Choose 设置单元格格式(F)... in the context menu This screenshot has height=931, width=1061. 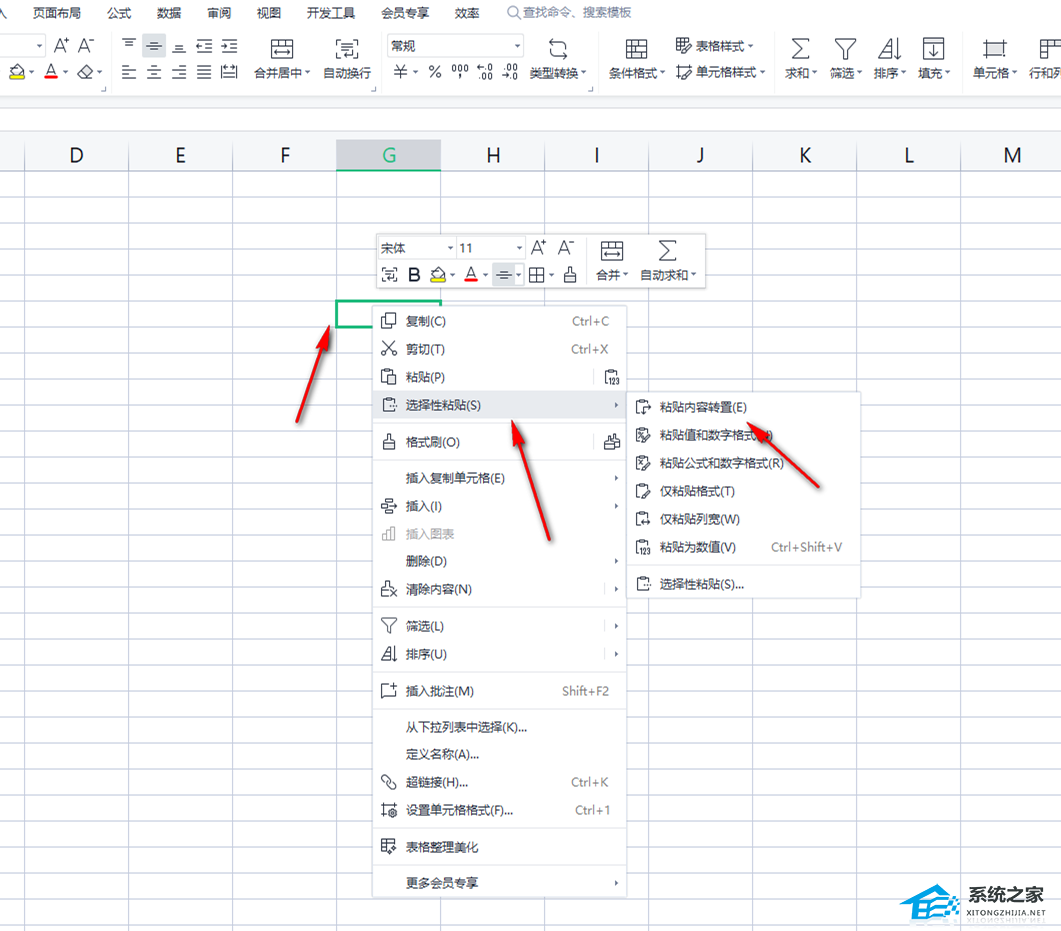coord(499,810)
